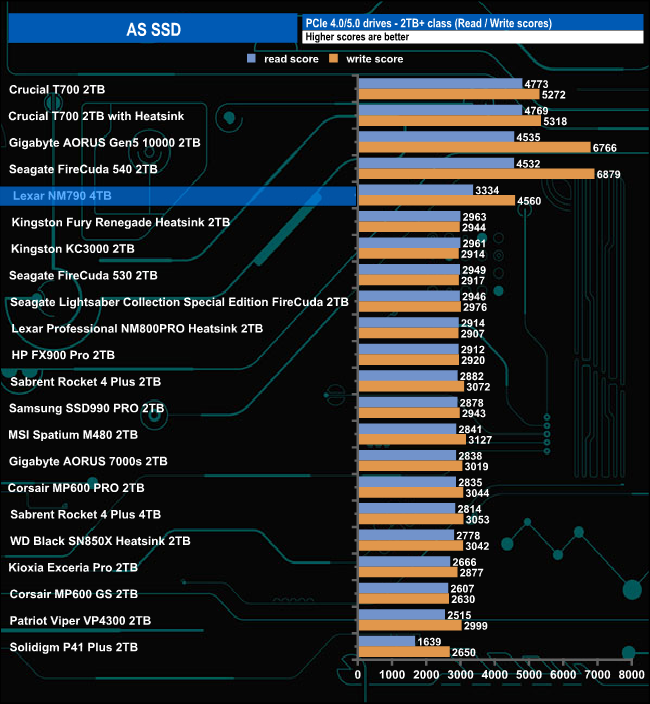
Task: Click the Solidigm write score value 2650
Action: click(464, 652)
